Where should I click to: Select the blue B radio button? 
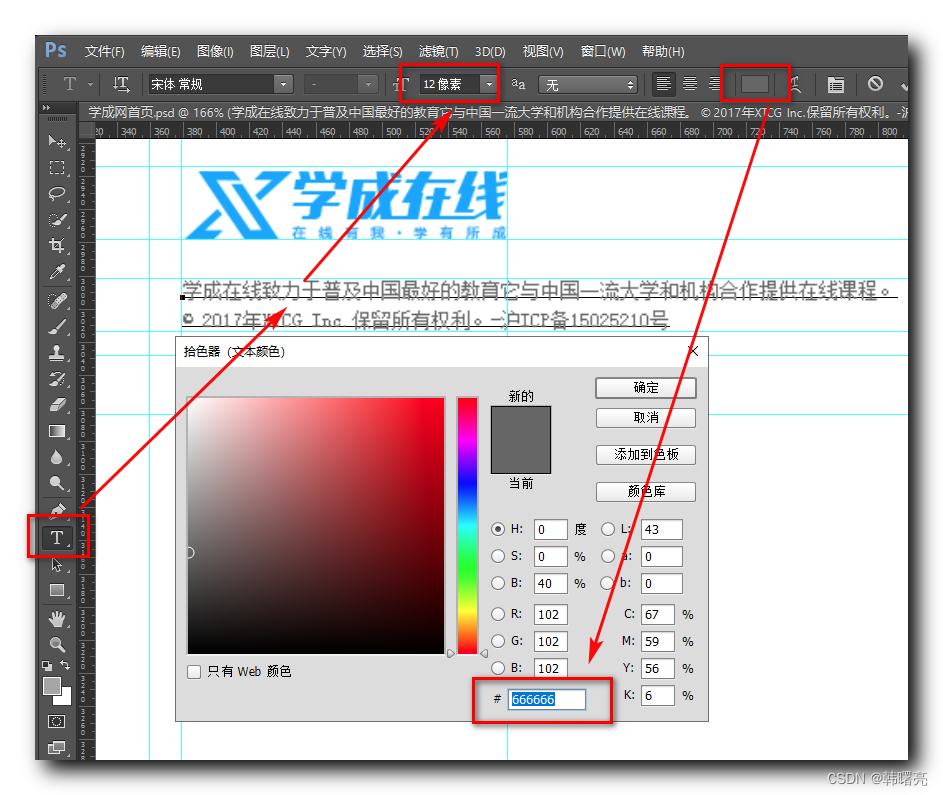(x=497, y=668)
